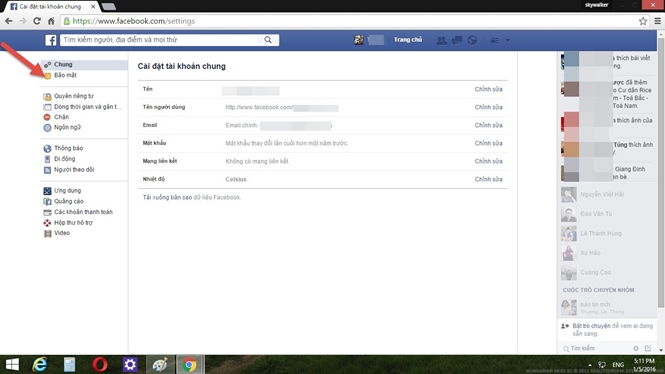
Task: Click Chỉnh sửa for Tên người dùng row
Action: coord(489,107)
